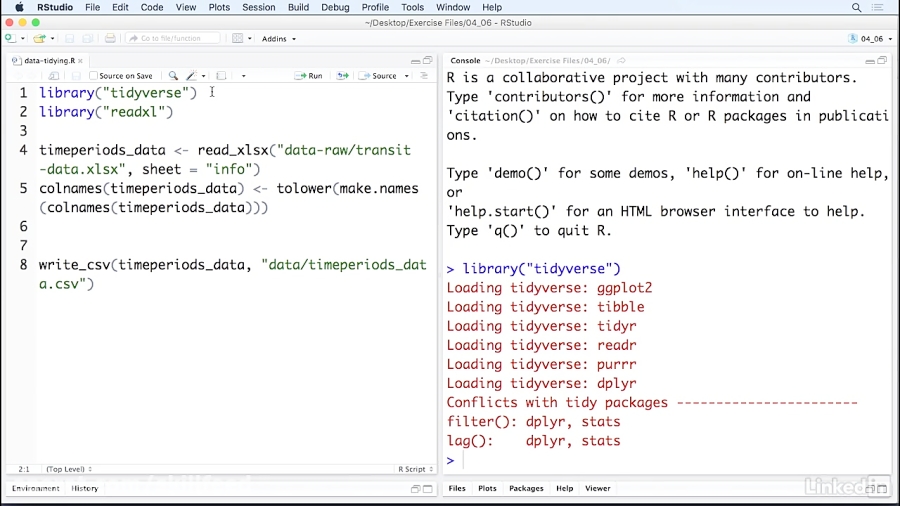900x506 pixels.
Task: Switch to the Viewer tab
Action: point(598,488)
